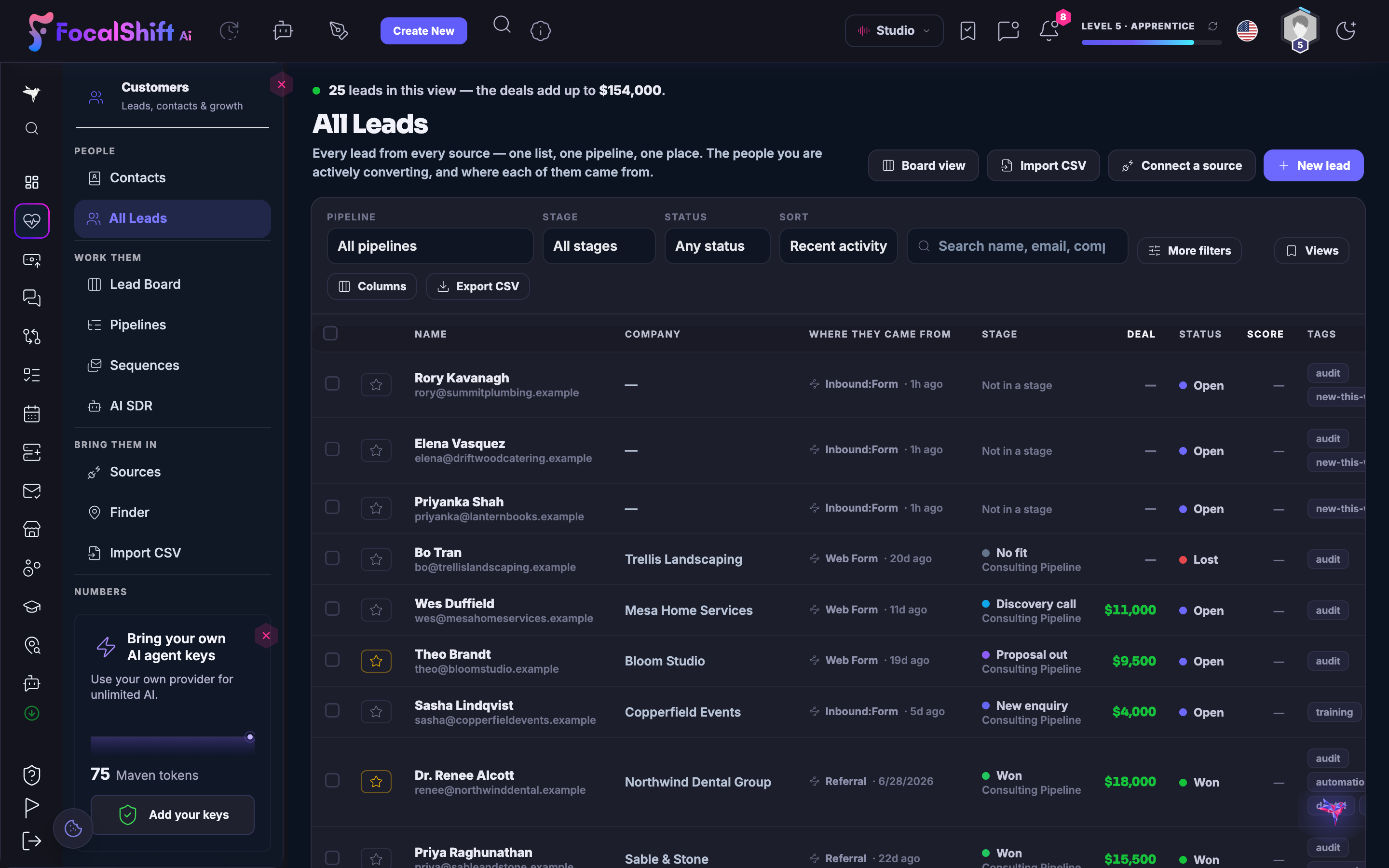This screenshot has height=868, width=1389.
Task: Dismiss the Bring your own AI keys card
Action: pyautogui.click(x=266, y=636)
